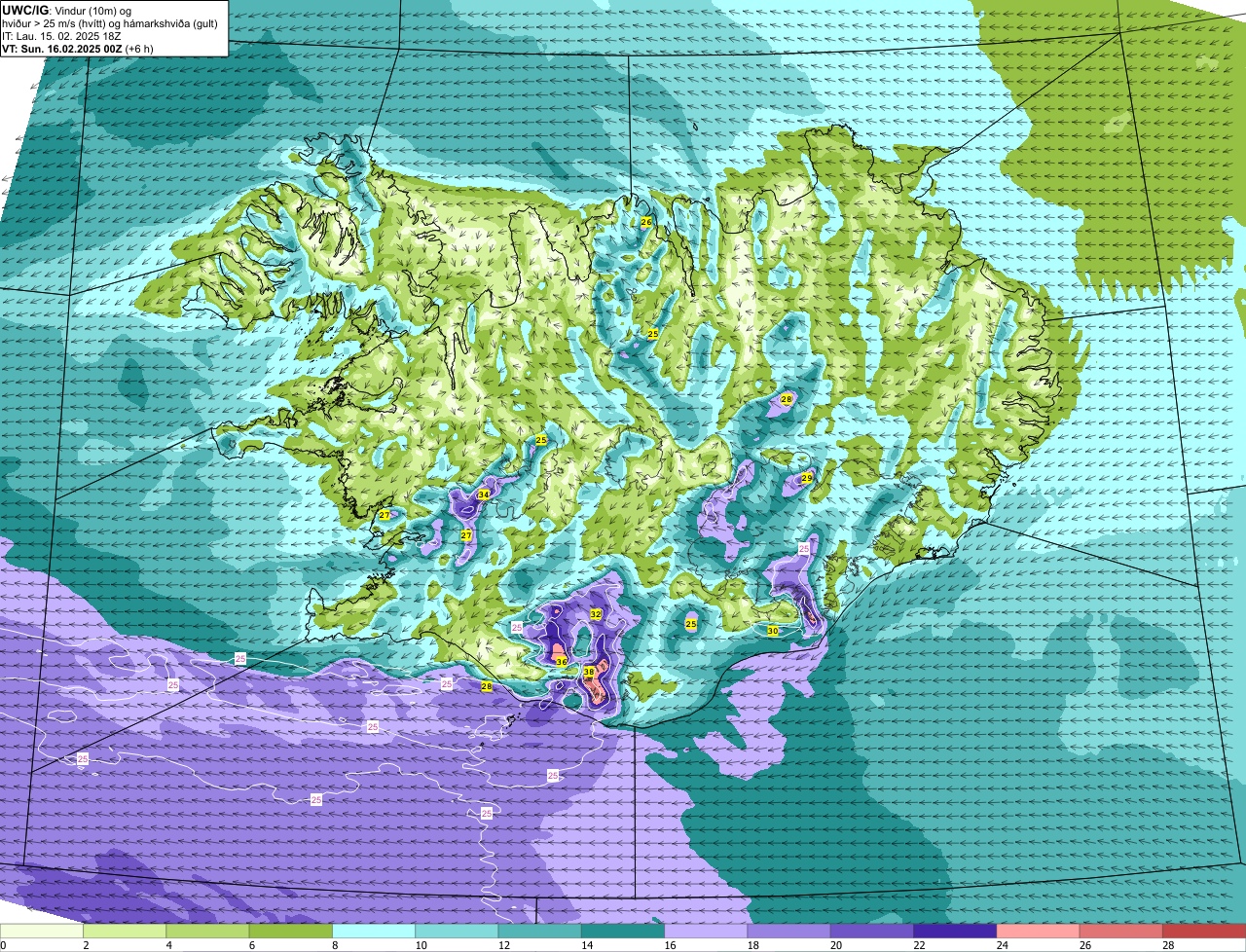
Task: Click the light pink 24–26 m/s legend swatch
Action: (1039, 931)
